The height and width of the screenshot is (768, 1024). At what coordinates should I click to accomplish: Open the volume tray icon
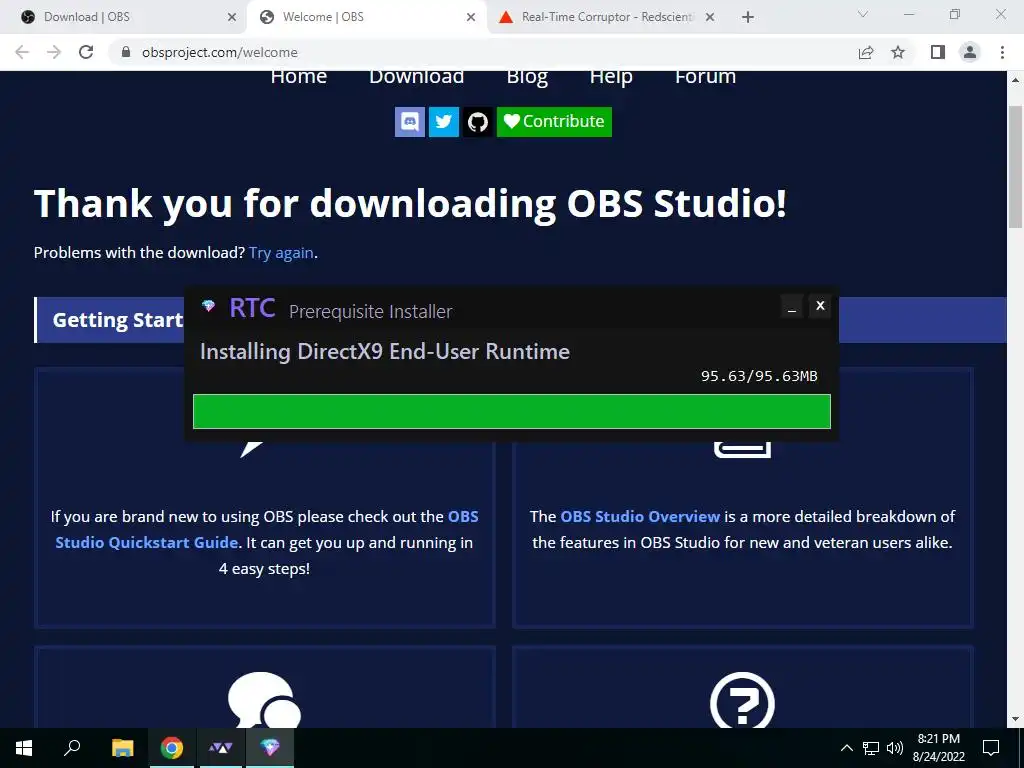(x=895, y=748)
